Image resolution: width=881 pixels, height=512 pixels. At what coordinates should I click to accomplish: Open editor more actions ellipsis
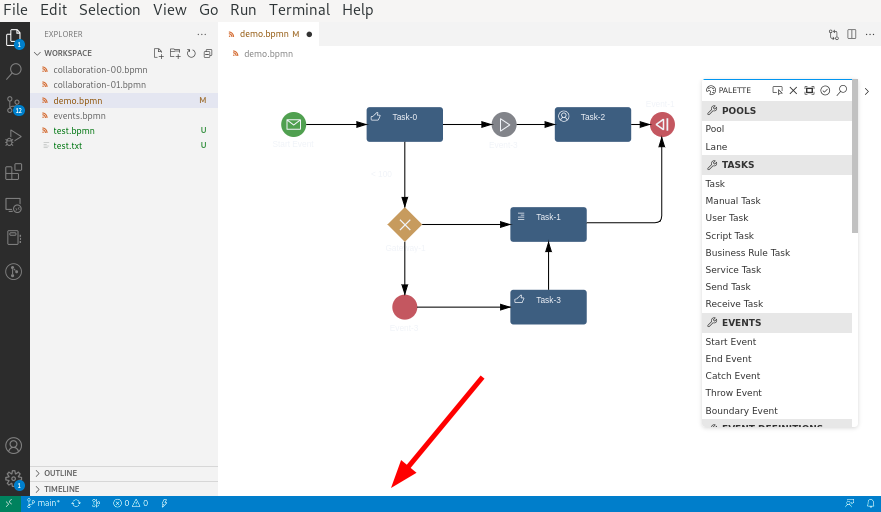[870, 34]
